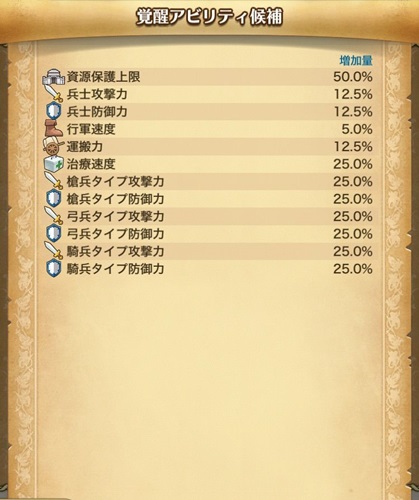The height and width of the screenshot is (500, 419).
Task: Click the sword icon for 槍兵タイプ攻撃力
Action: pyautogui.click(x=53, y=182)
